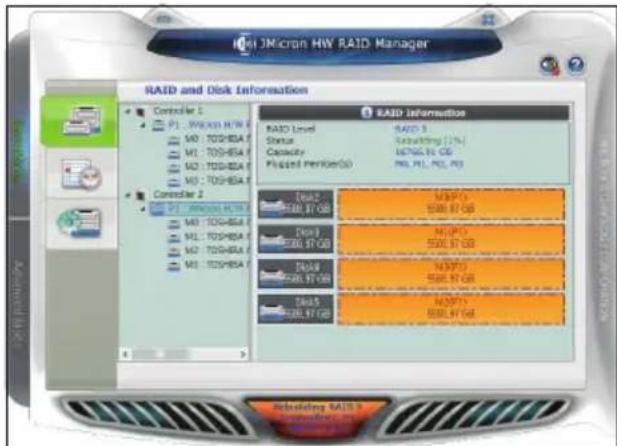Click M0 drive icon under Controller 1

pyautogui.click(x=174, y=140)
